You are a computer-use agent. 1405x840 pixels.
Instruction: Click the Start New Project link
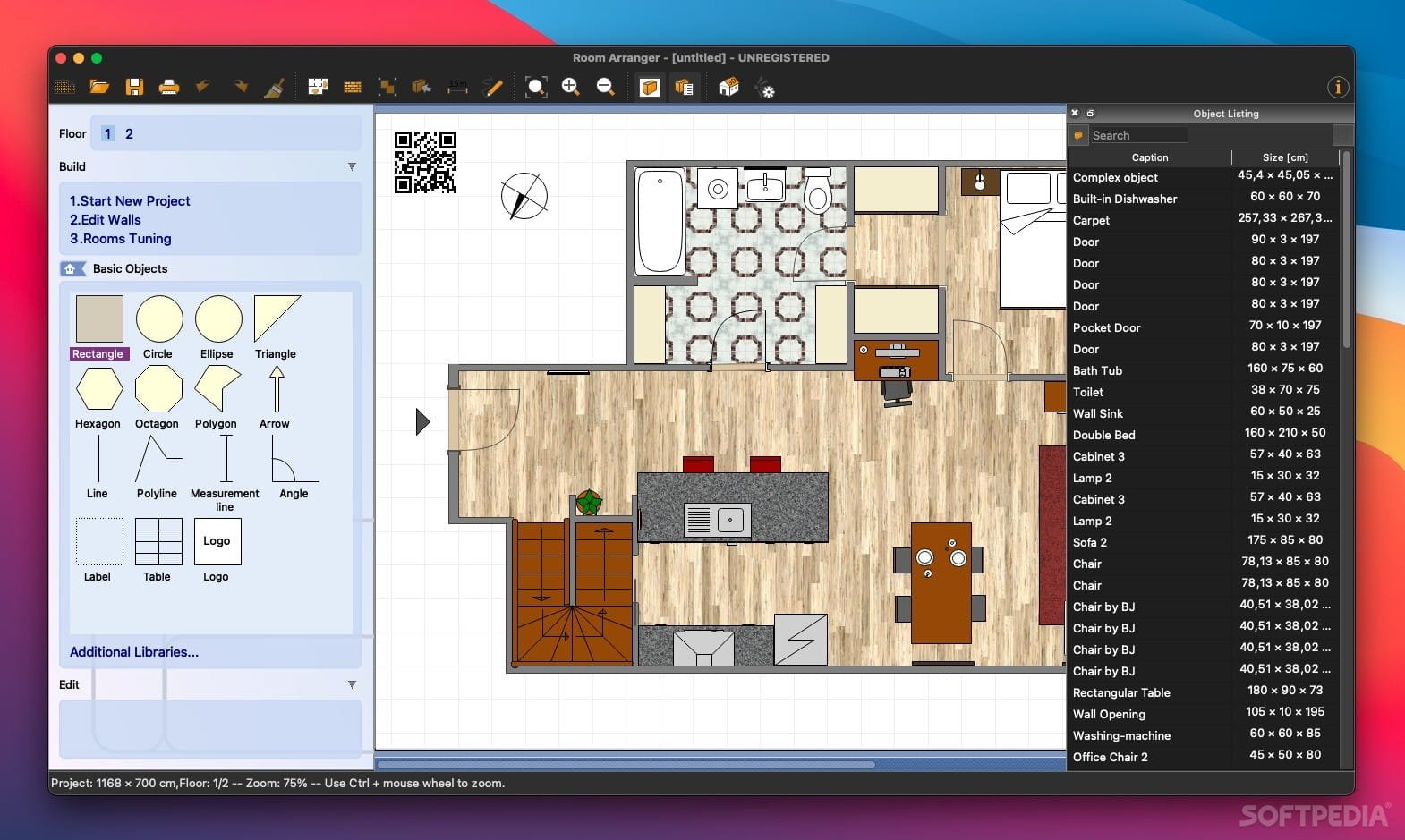point(130,201)
